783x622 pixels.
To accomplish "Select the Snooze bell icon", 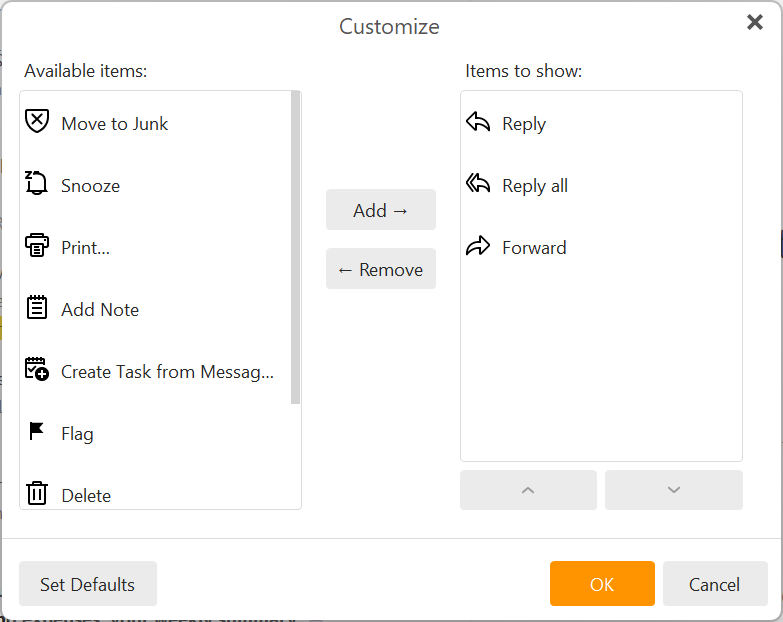I will [x=37, y=184].
